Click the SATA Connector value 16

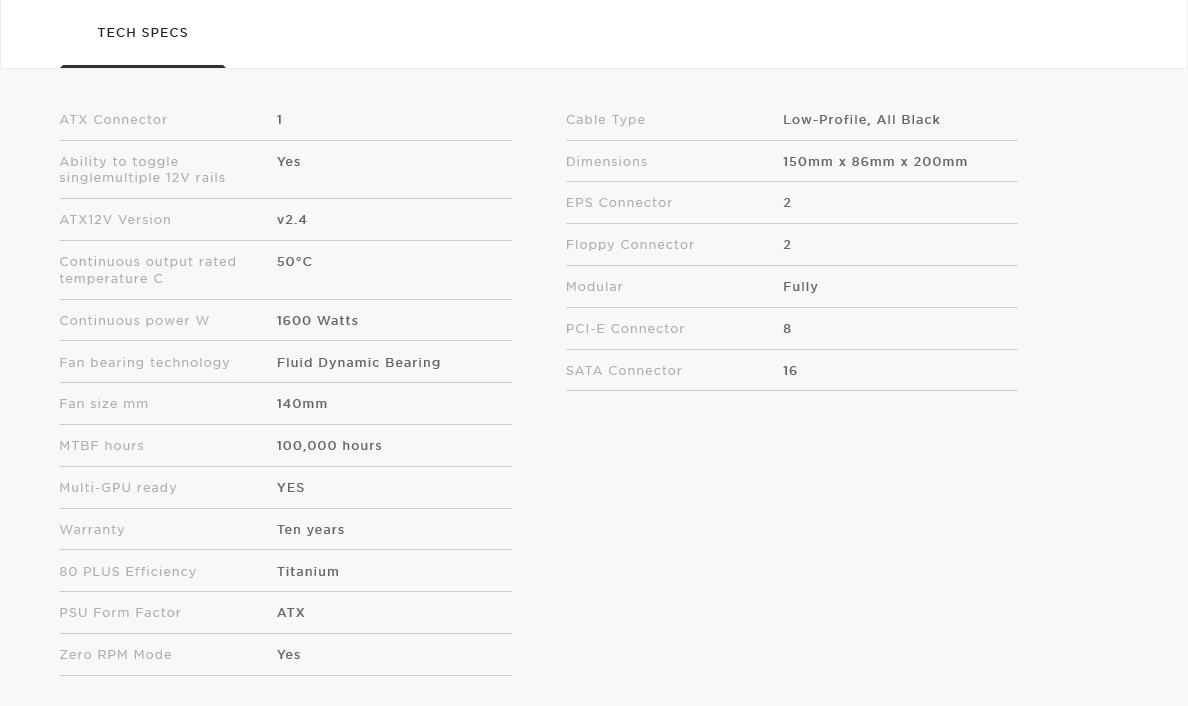pyautogui.click(x=790, y=370)
